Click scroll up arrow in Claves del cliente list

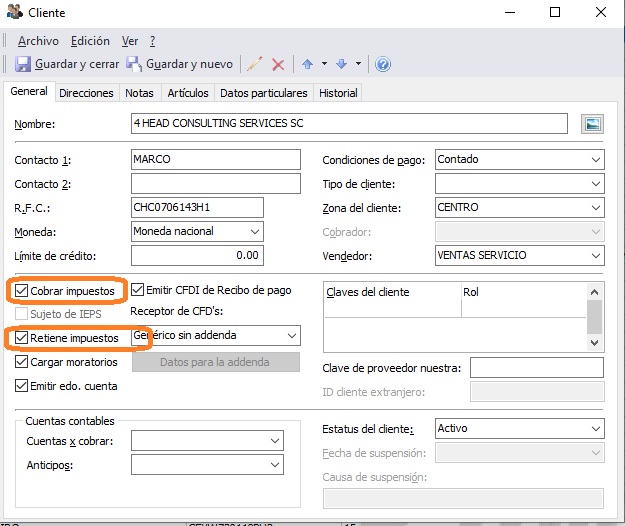pos(594,292)
